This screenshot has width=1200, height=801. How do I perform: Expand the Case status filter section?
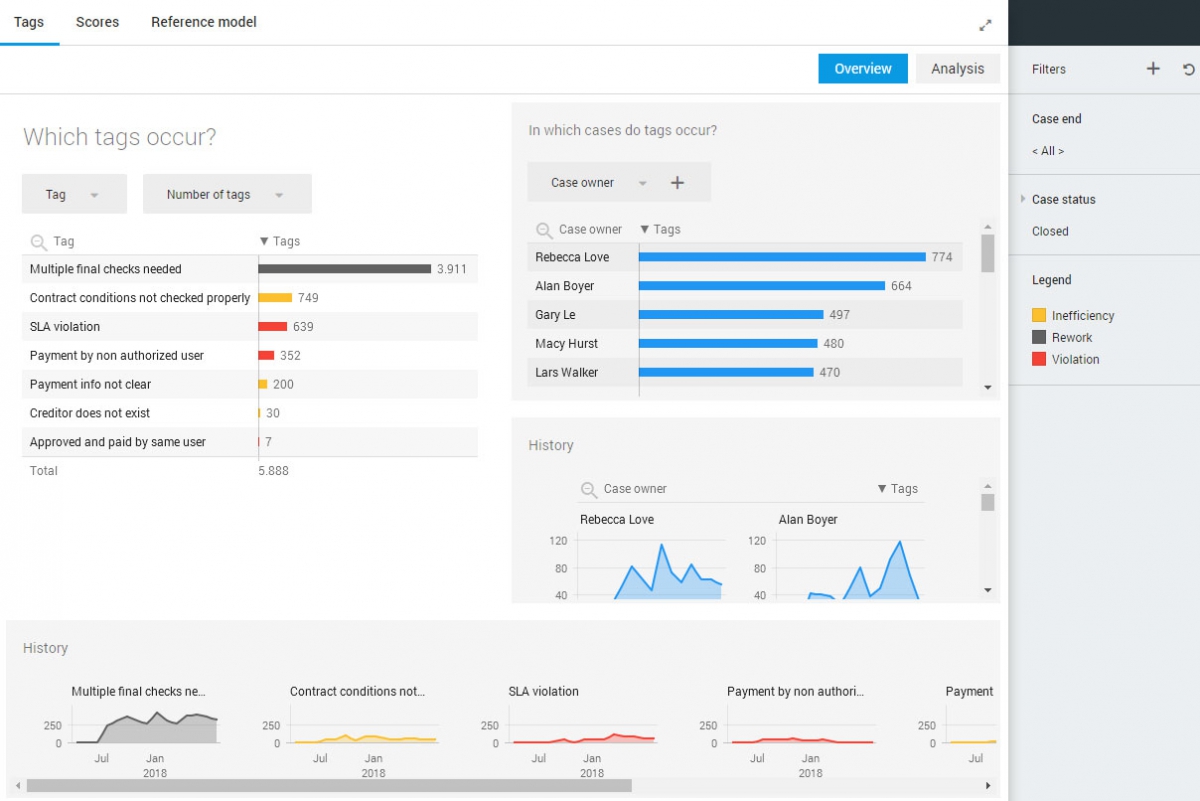1023,199
